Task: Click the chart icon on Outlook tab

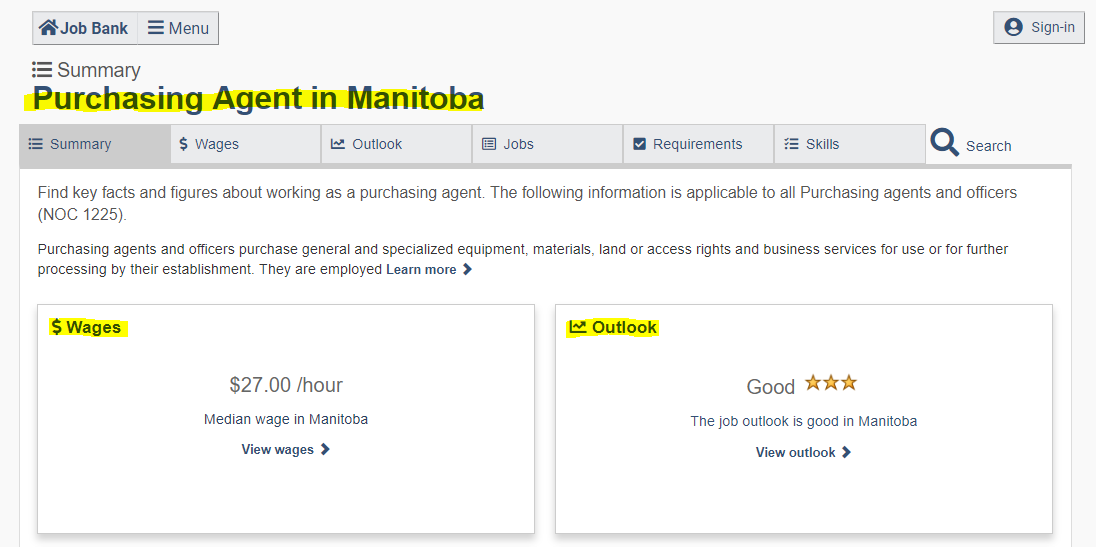Action: 338,144
